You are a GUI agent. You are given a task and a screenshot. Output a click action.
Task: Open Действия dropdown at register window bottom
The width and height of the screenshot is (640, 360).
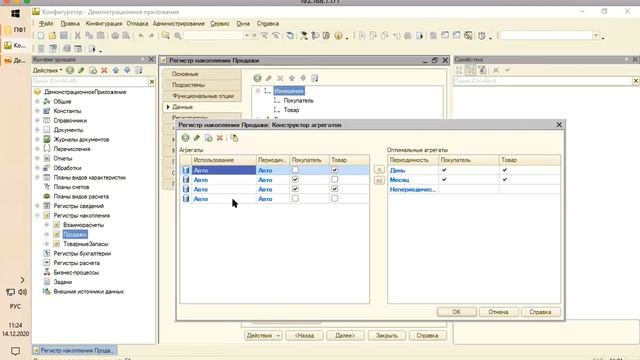263,336
